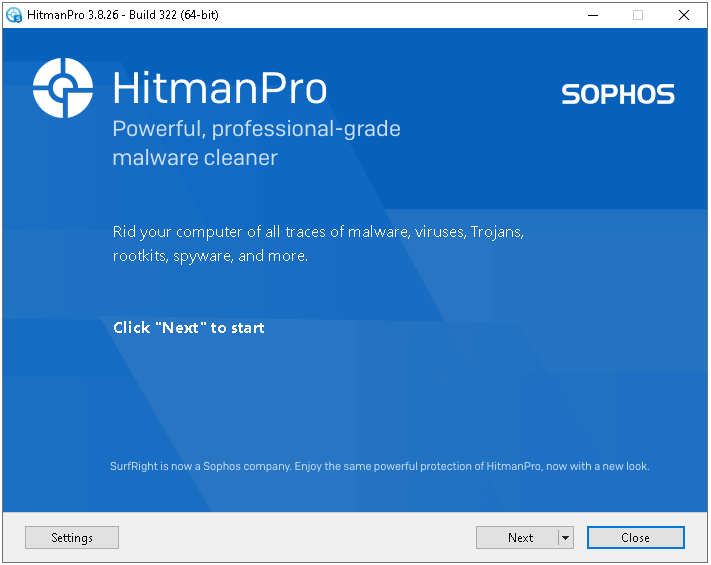Click the HitmanPro crosshair logo
This screenshot has width=711, height=565.
coord(63,88)
